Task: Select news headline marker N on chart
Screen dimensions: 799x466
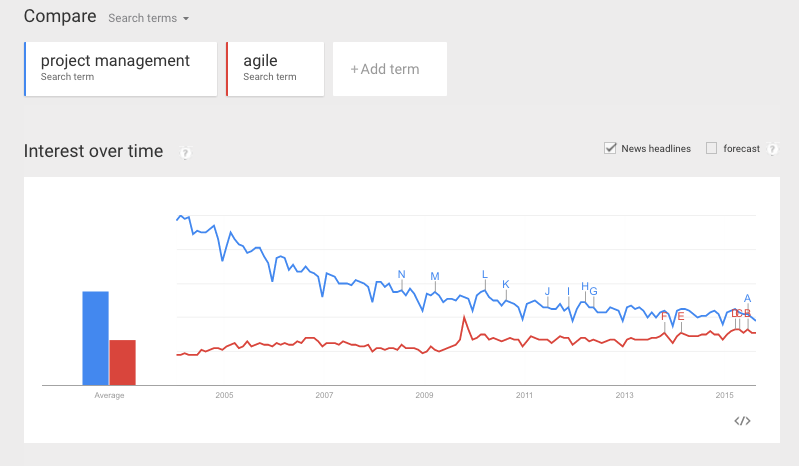Action: click(x=402, y=275)
